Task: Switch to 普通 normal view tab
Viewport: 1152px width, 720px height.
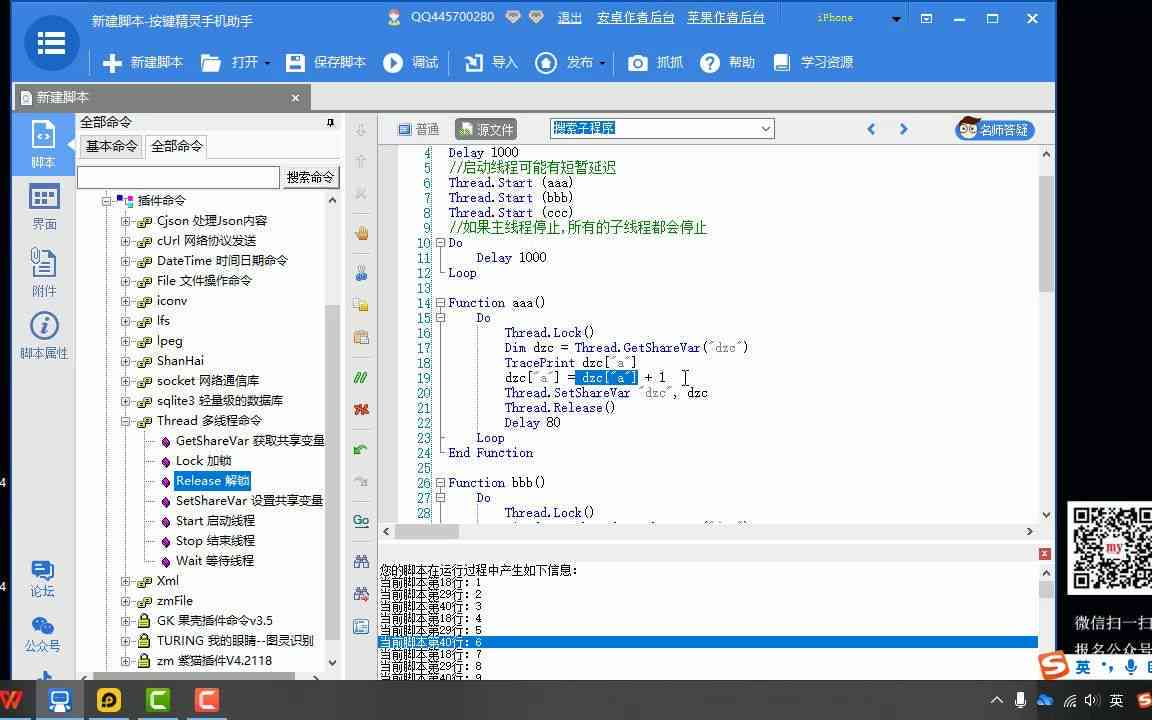Action: point(418,129)
